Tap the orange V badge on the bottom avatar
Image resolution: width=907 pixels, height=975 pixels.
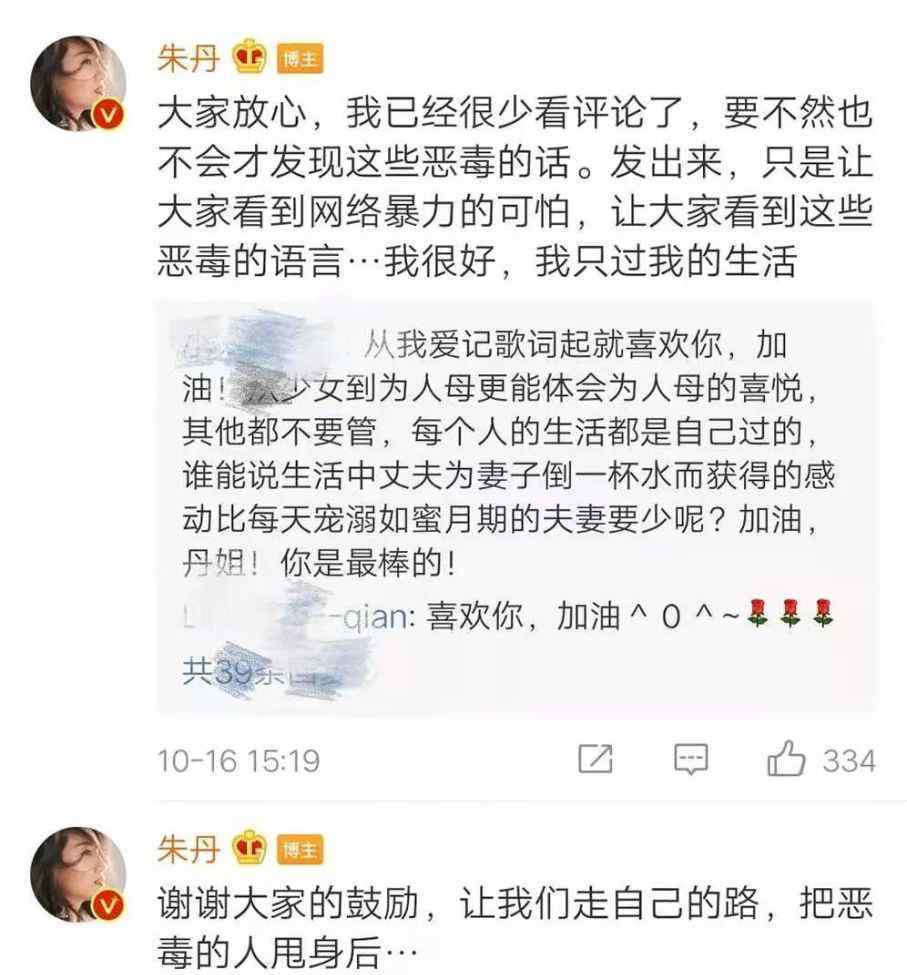(x=108, y=905)
